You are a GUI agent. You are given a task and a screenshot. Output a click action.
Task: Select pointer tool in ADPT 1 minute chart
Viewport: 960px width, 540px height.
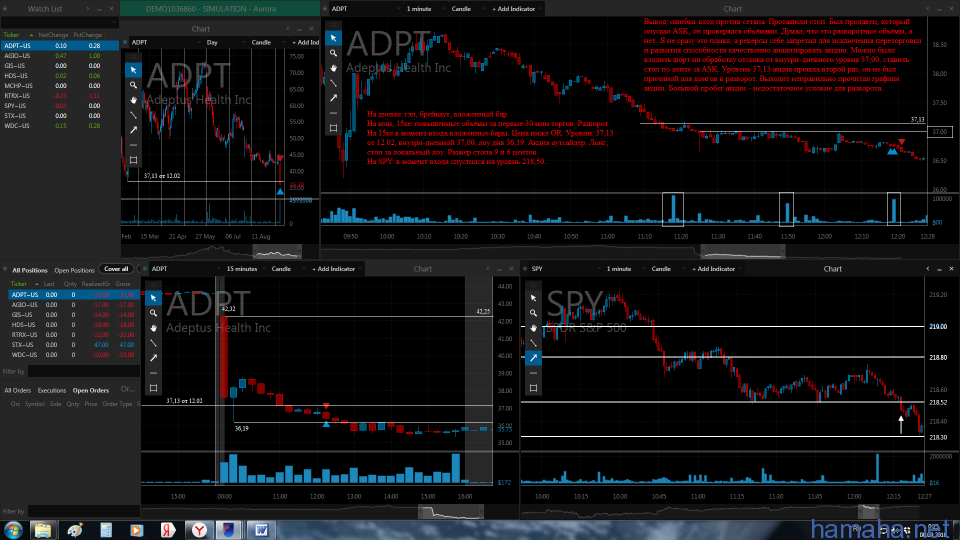coord(333,38)
